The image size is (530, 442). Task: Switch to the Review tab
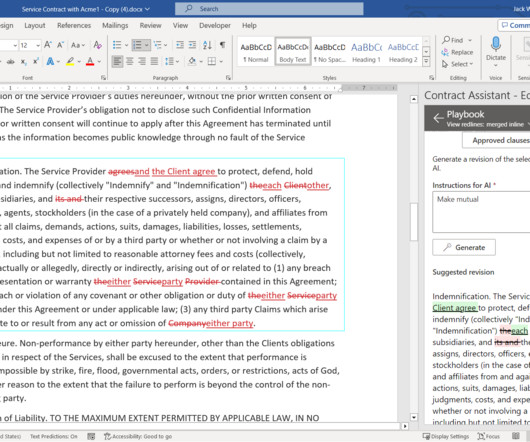tap(150, 26)
